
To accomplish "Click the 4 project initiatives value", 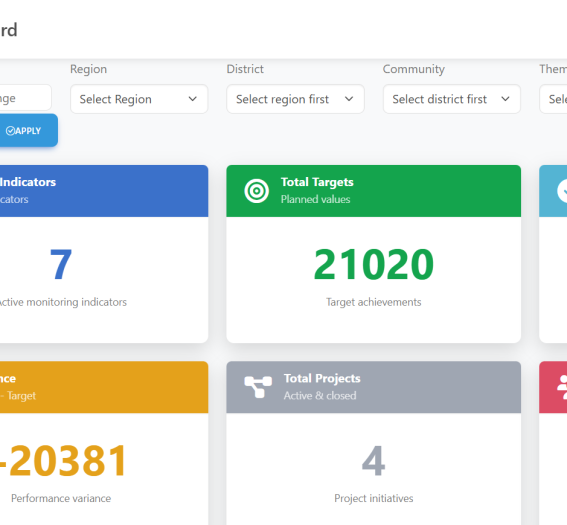I will point(374,461).
